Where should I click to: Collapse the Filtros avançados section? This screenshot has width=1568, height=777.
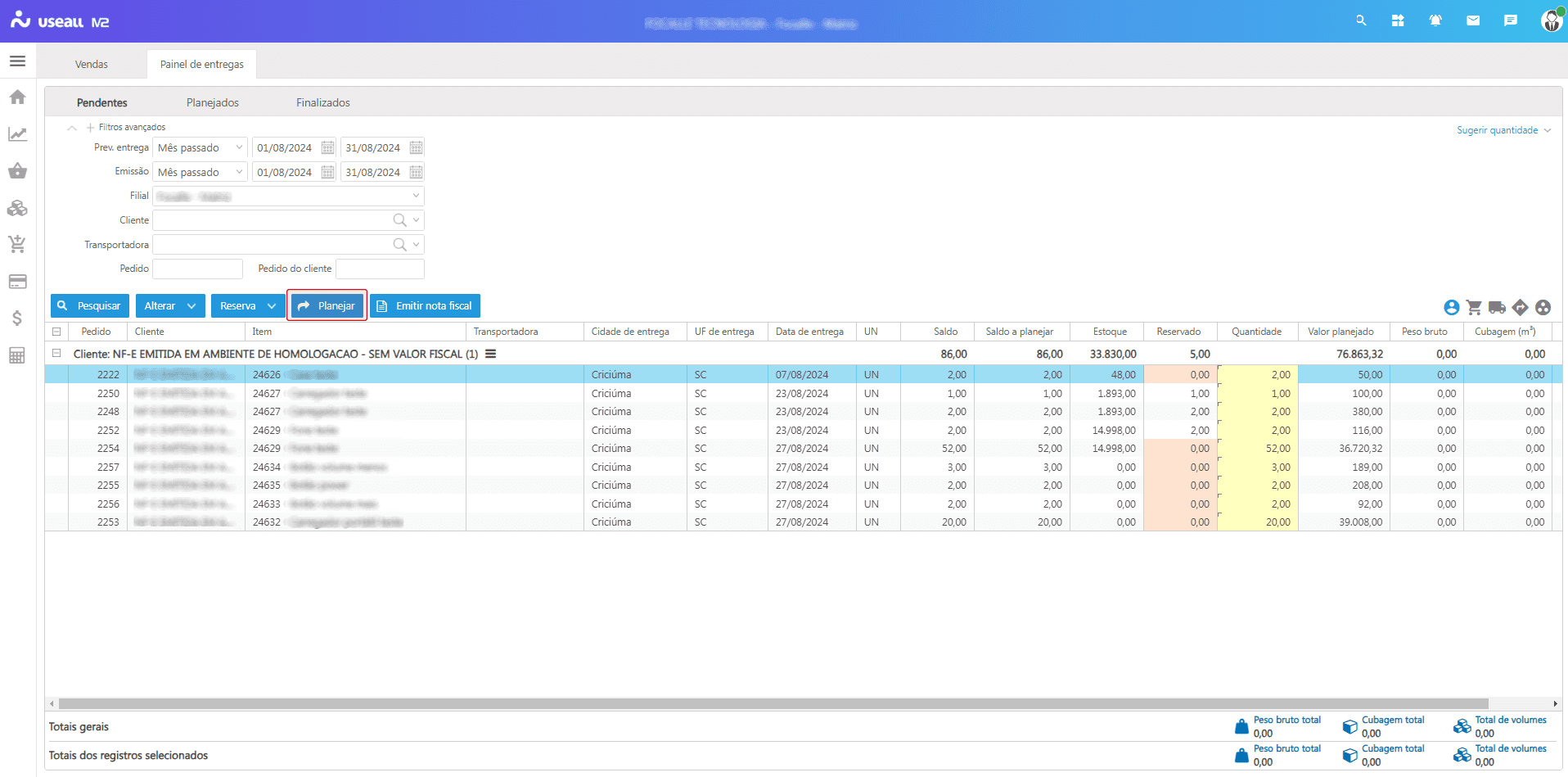click(72, 128)
